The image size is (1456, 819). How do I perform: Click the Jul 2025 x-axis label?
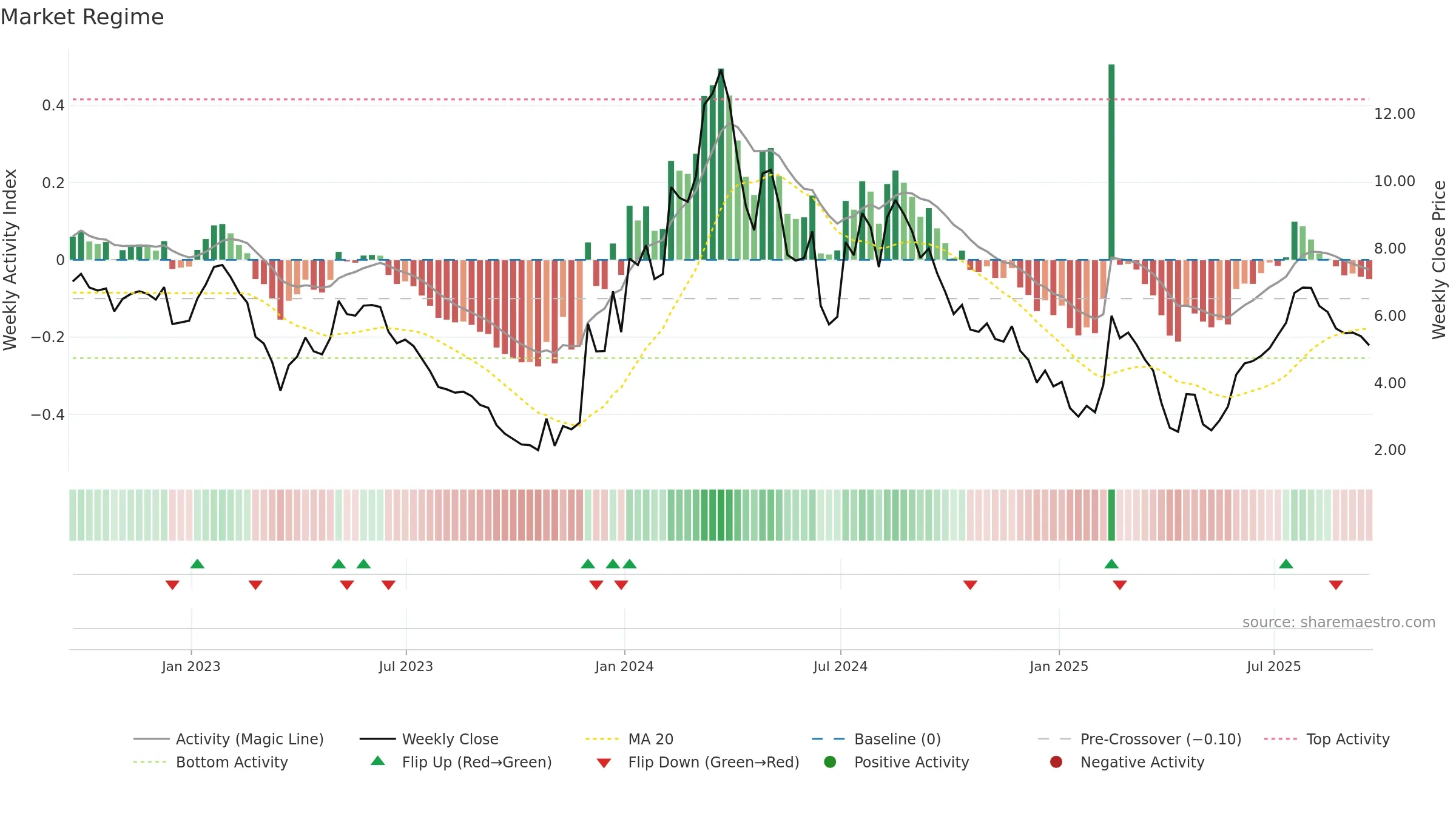point(1274,667)
